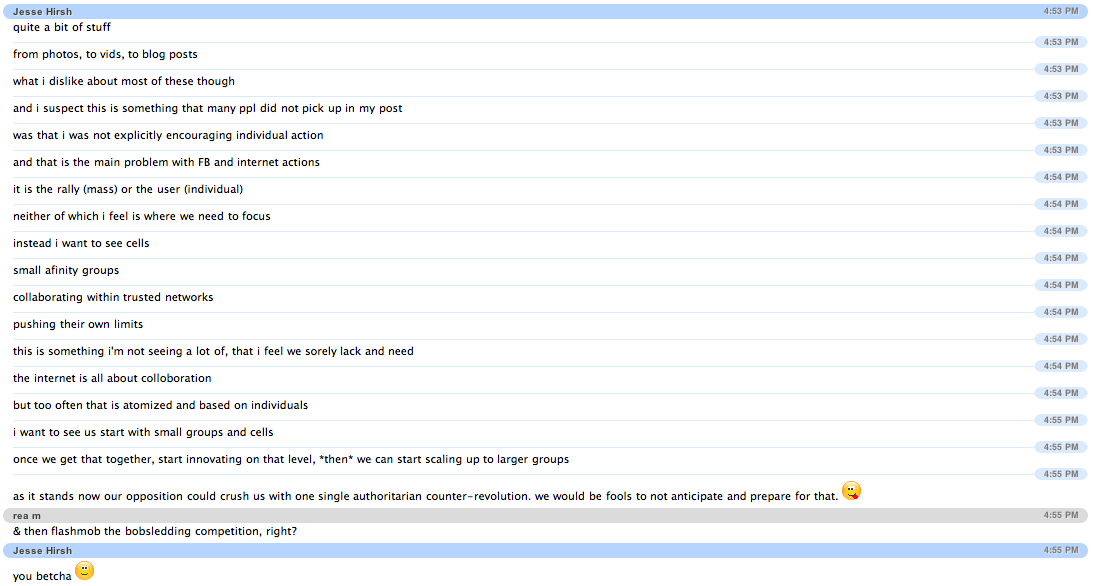Click the timestamp next to "instead i want to see cells"
The height and width of the screenshot is (586, 1093).
pyautogui.click(x=1060, y=258)
